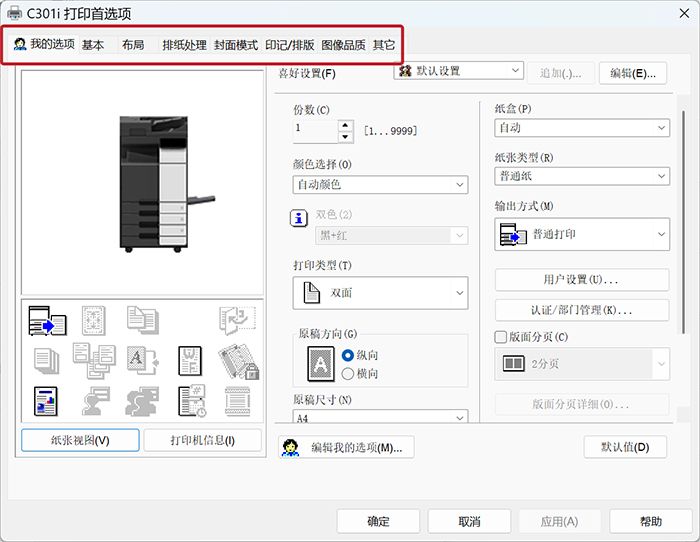
Task: Select 横向 landscape orientation
Action: point(348,373)
